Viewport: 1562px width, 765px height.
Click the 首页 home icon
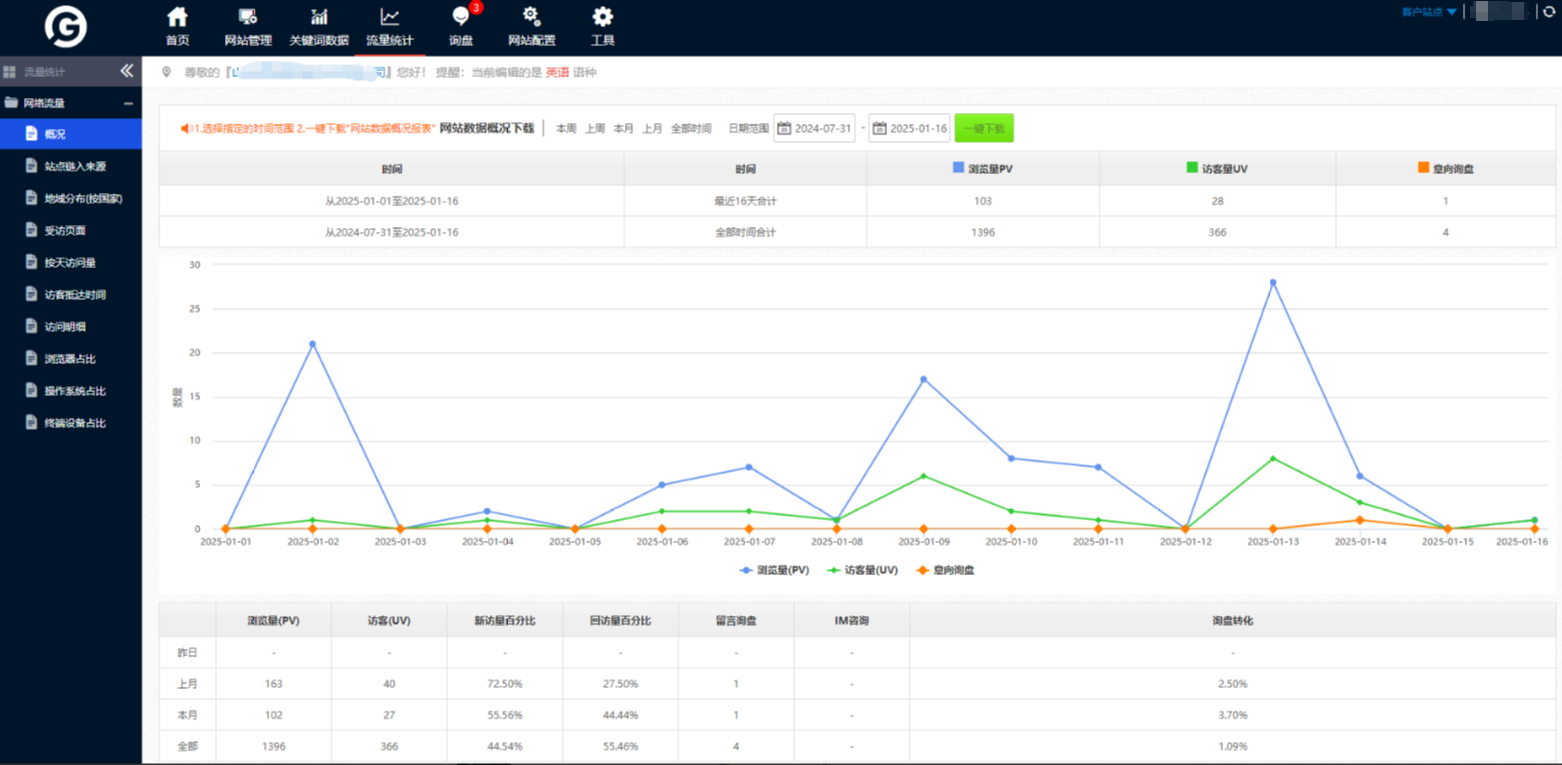177,17
